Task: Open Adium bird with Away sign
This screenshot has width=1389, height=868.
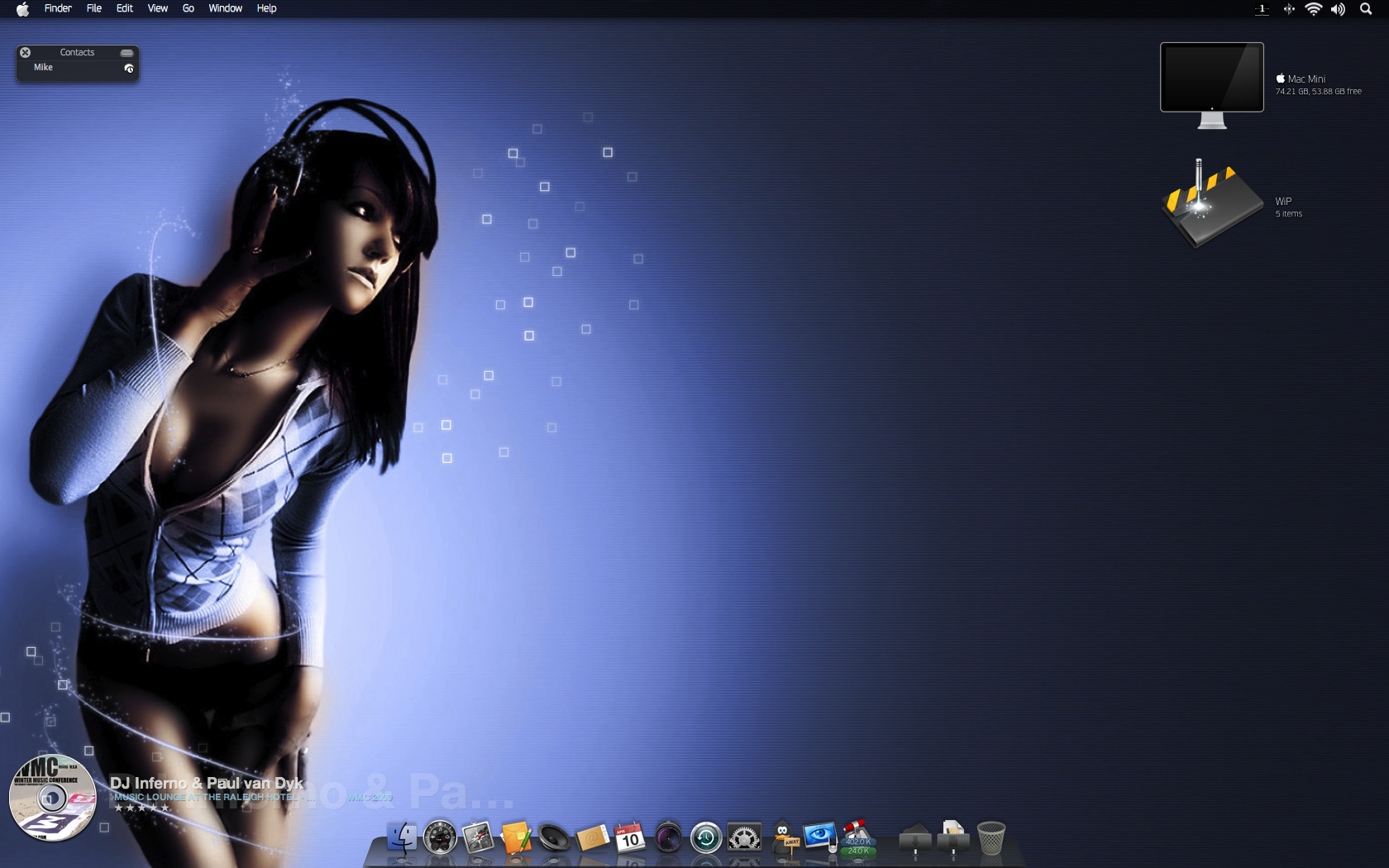Action: (785, 837)
